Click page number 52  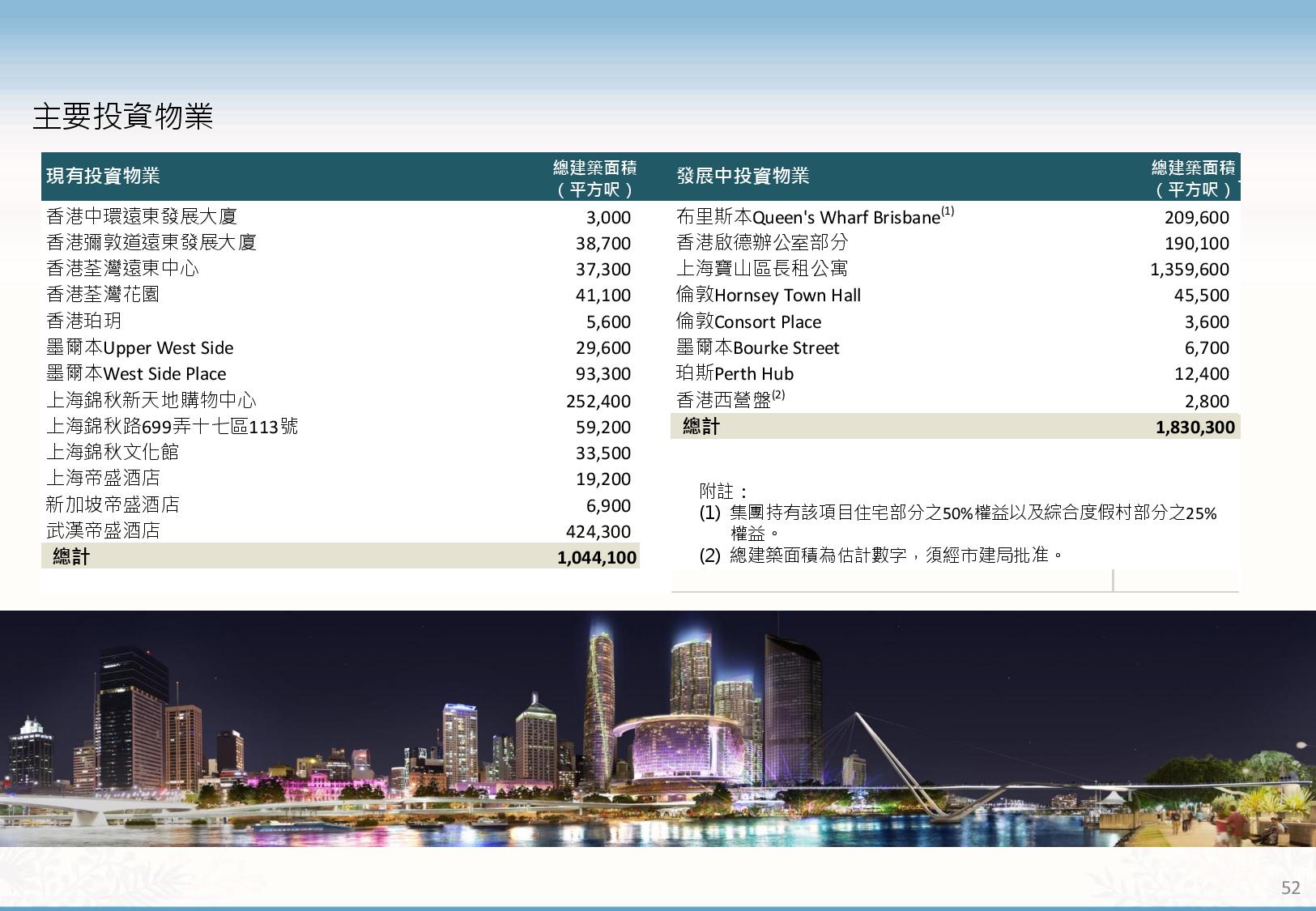1290,888
